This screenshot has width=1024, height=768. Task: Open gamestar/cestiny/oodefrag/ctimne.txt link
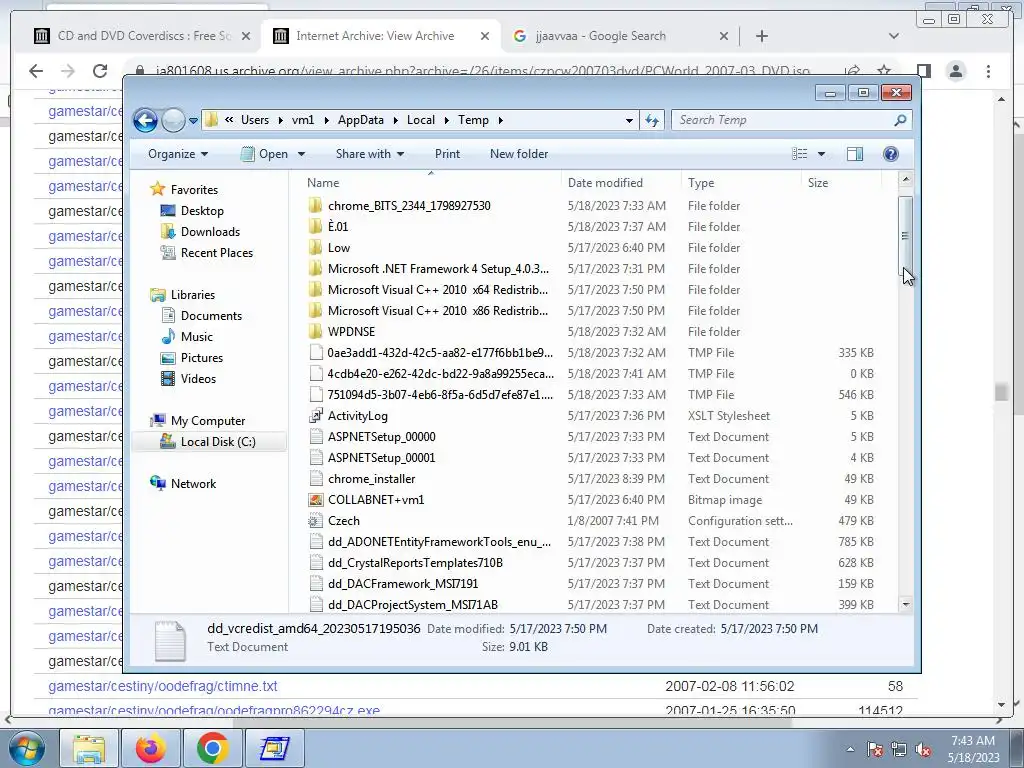163,686
